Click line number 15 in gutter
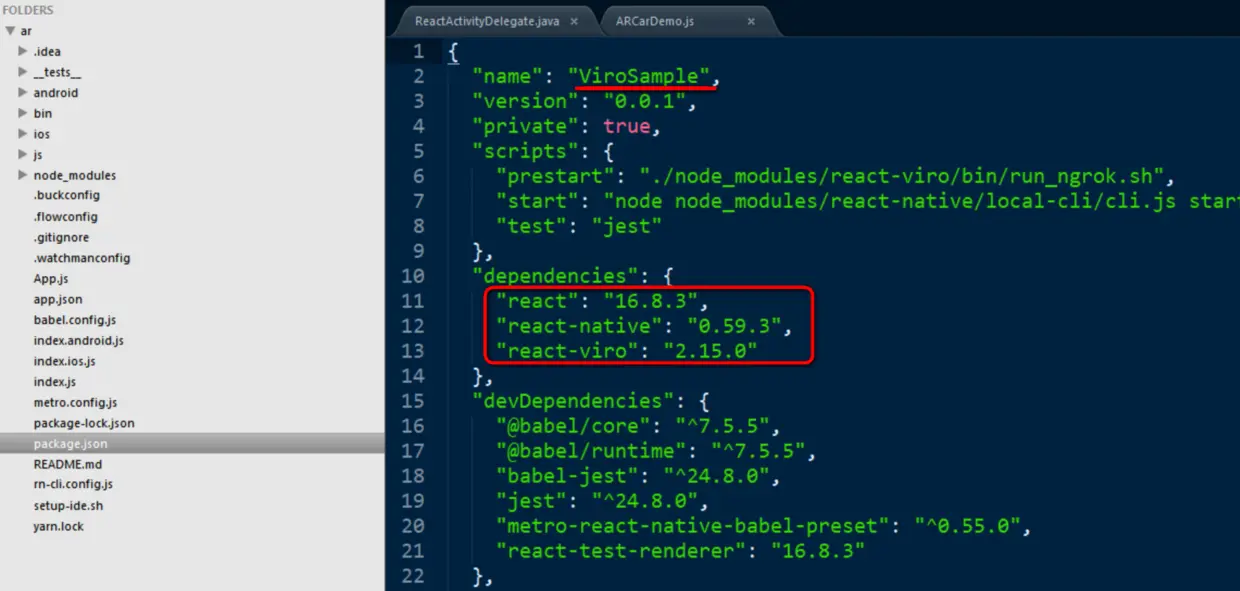1240x591 pixels. pos(413,401)
